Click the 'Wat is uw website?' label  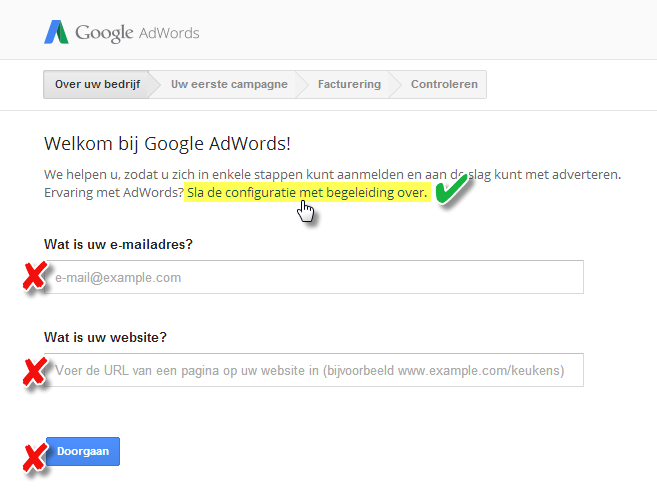105,337
